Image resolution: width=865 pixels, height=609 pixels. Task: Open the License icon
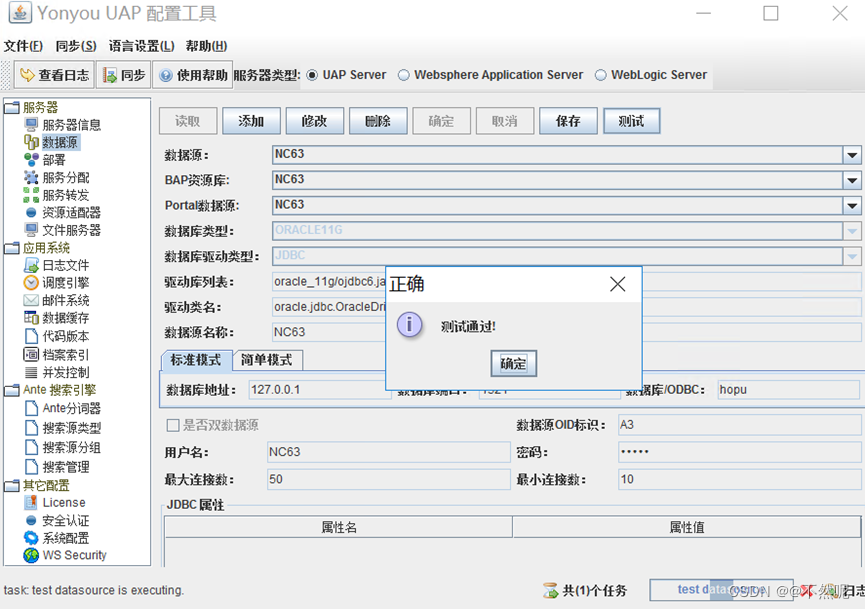click(31, 503)
